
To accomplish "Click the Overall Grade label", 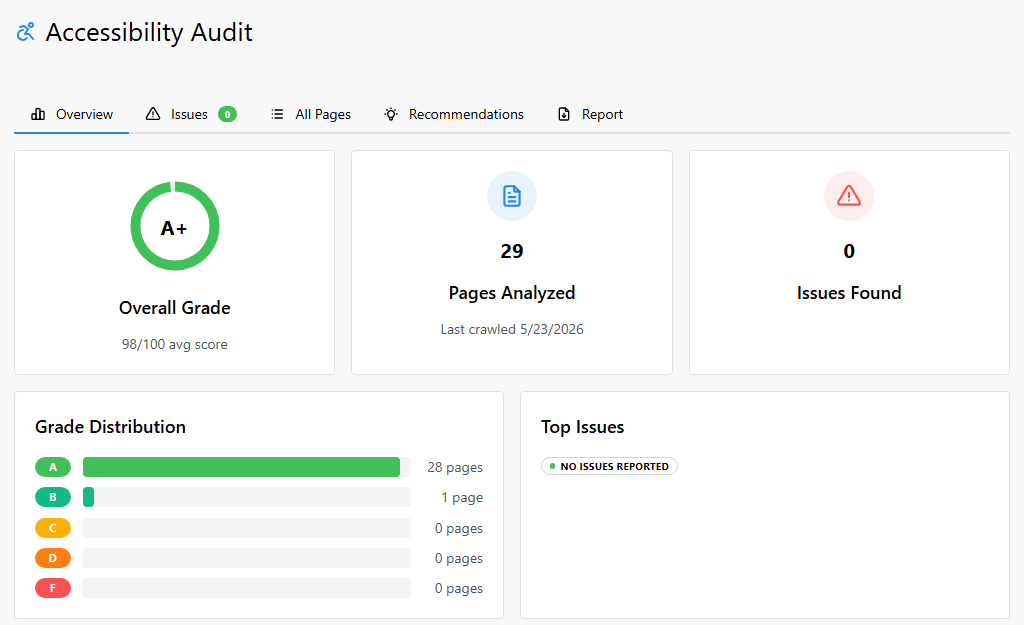I will click(x=174, y=308).
